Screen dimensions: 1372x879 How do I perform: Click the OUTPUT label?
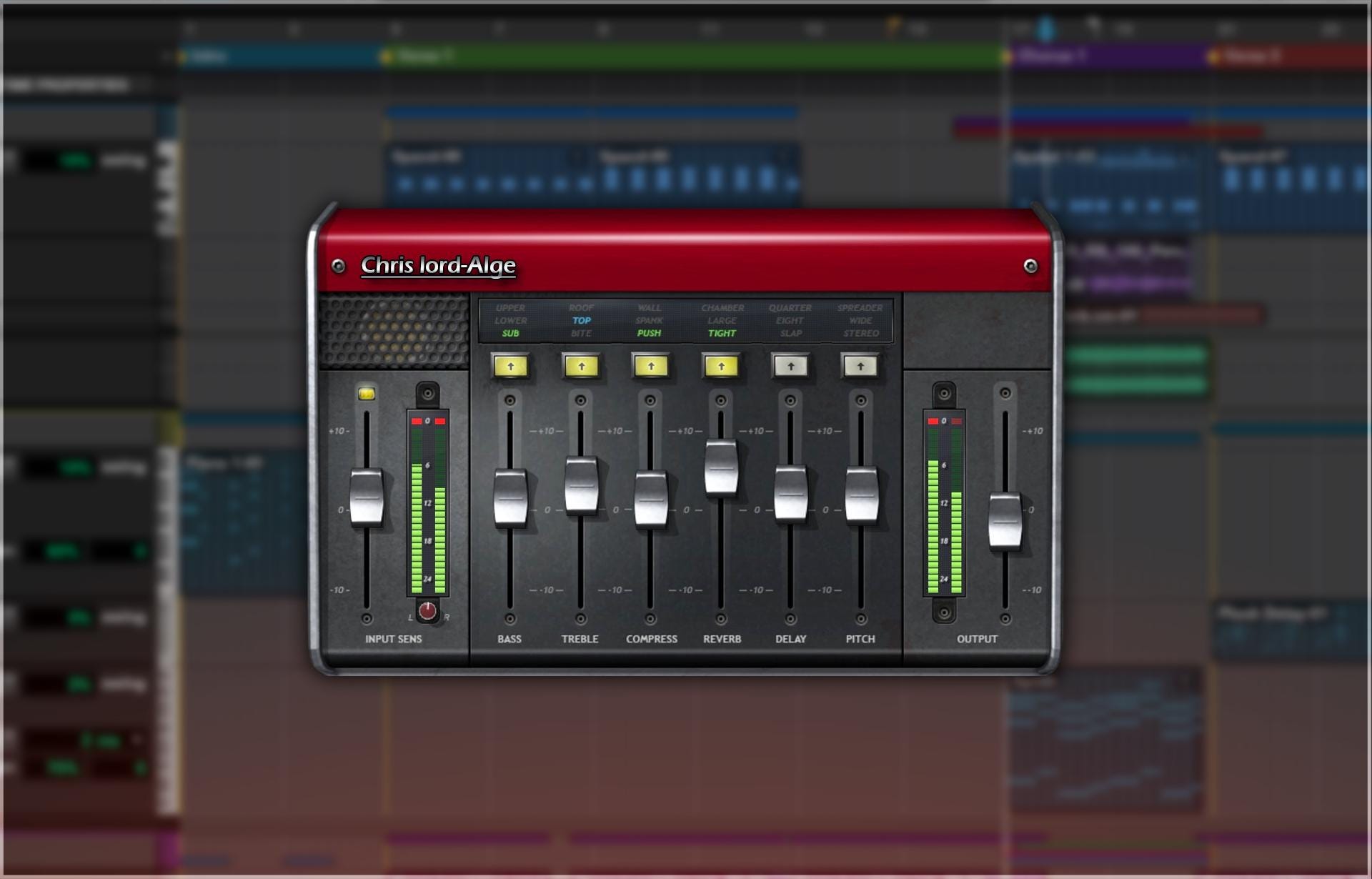coord(977,639)
